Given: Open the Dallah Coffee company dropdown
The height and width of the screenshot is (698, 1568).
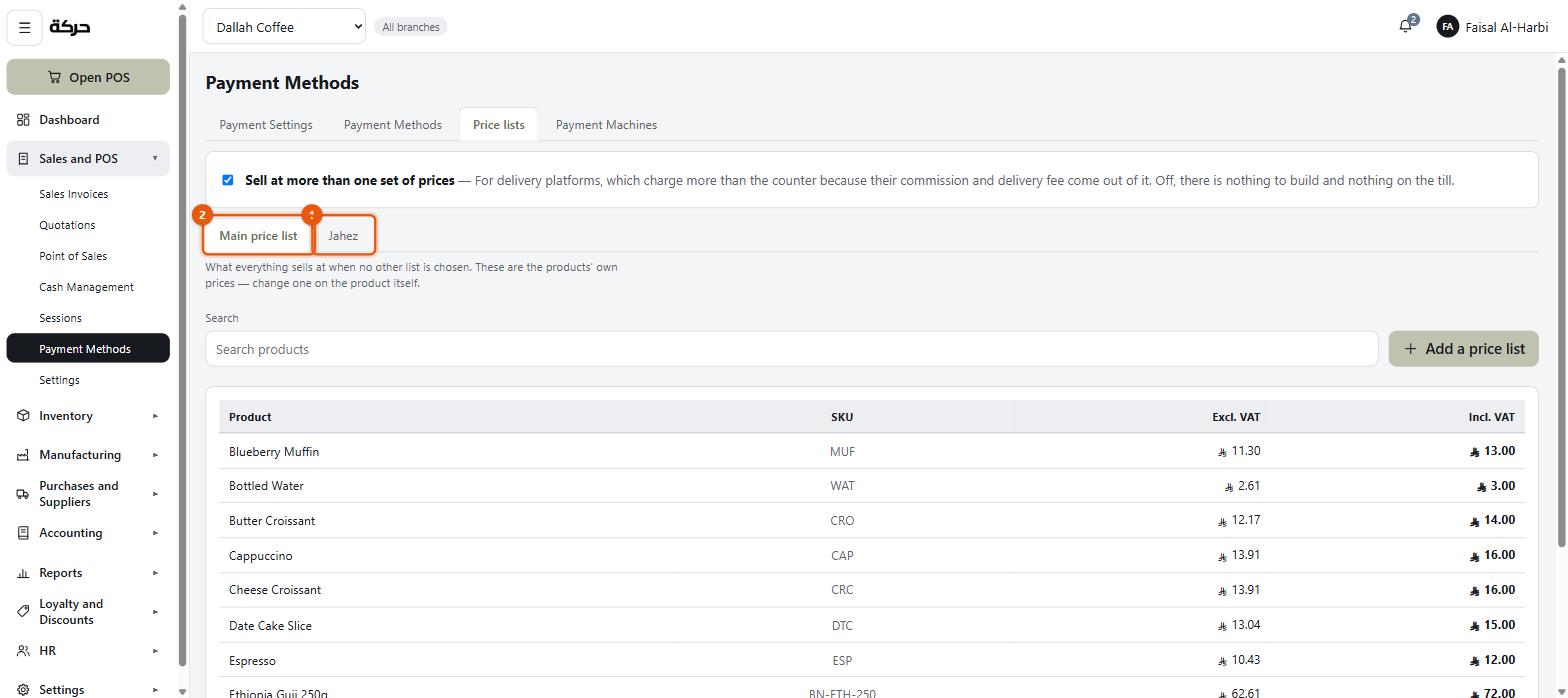Looking at the screenshot, I should pos(284,27).
